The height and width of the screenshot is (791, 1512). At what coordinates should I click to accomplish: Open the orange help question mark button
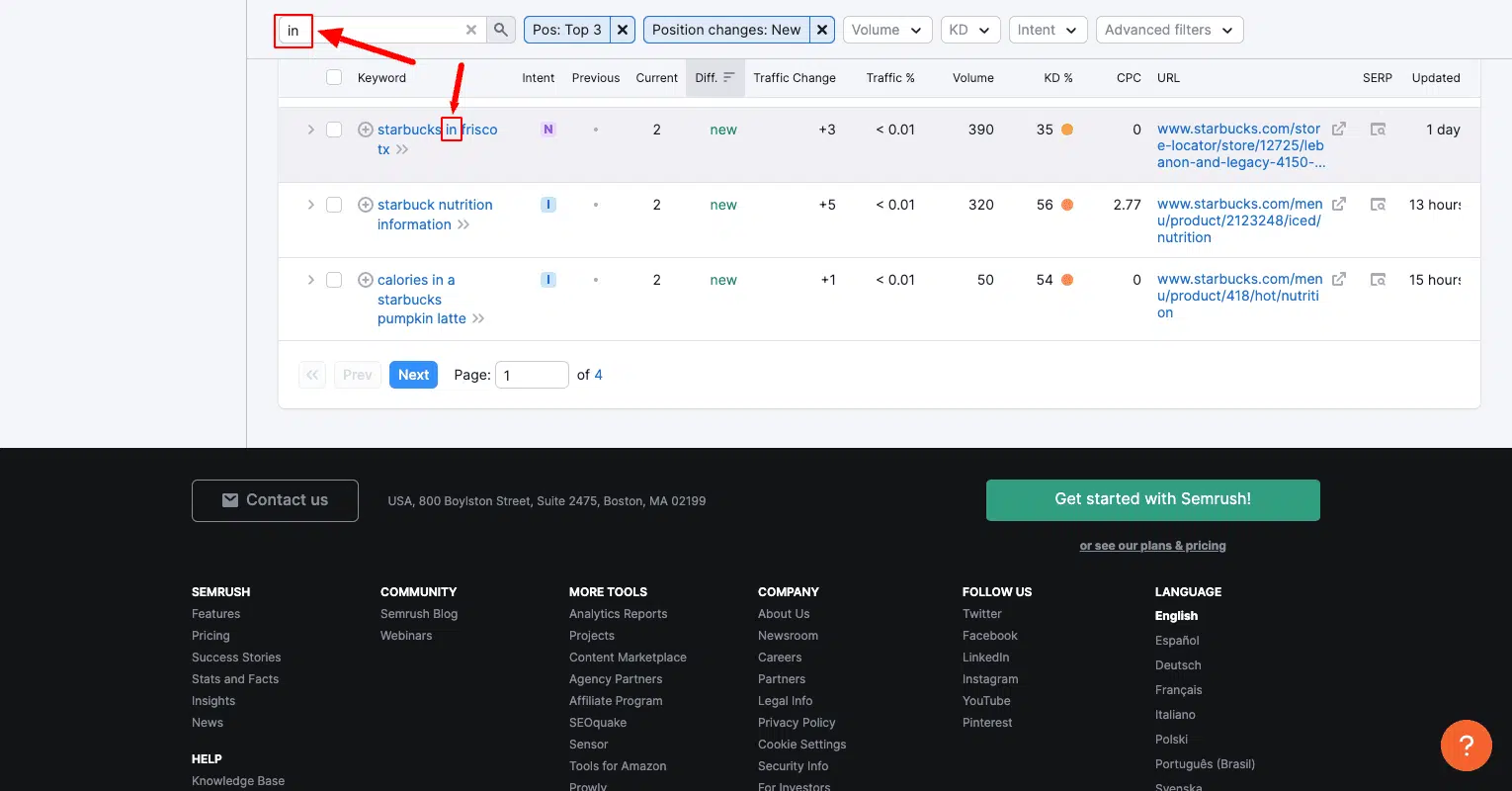[1467, 746]
